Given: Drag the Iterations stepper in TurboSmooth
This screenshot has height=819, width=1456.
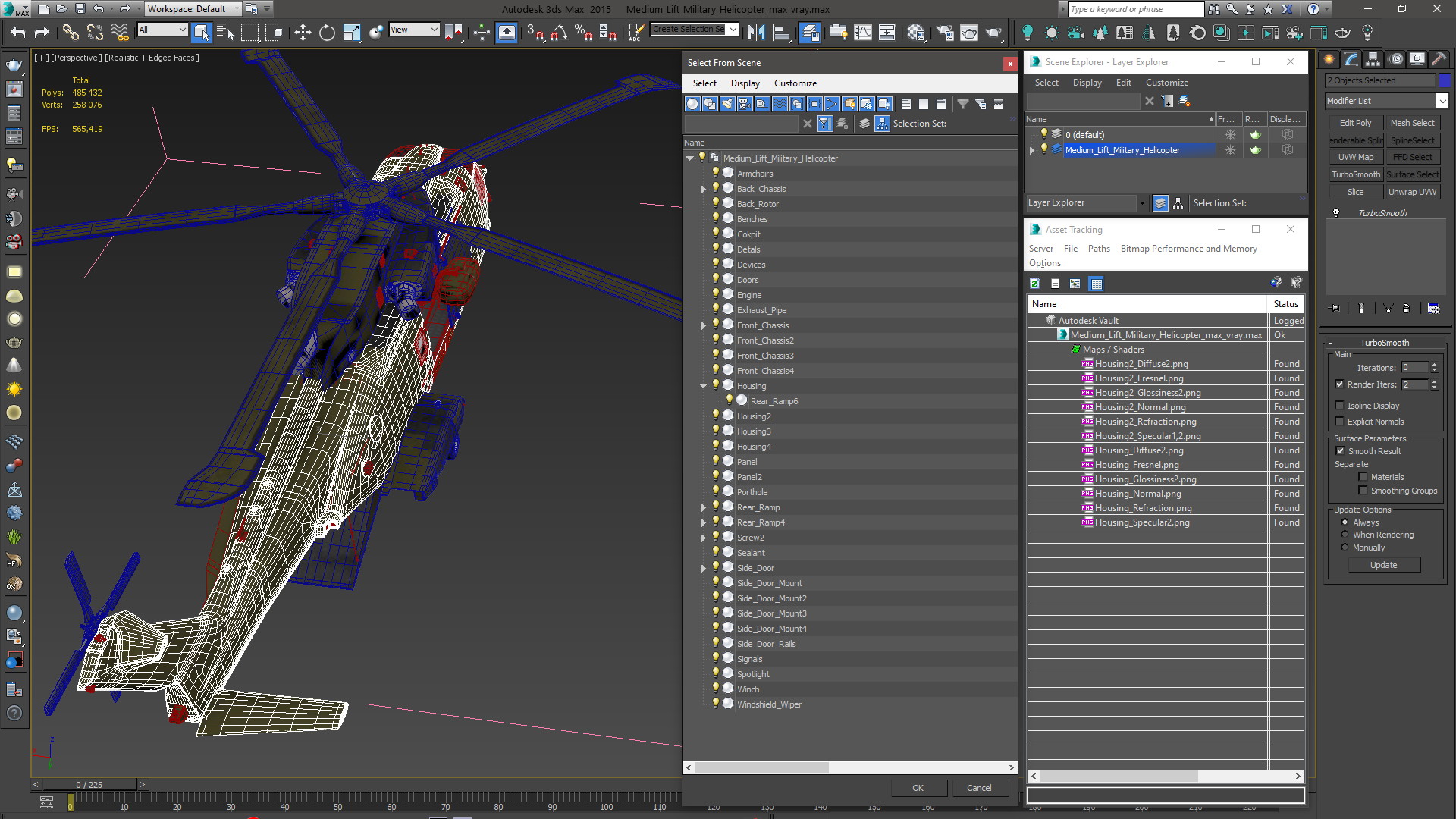Looking at the screenshot, I should pos(1438,367).
